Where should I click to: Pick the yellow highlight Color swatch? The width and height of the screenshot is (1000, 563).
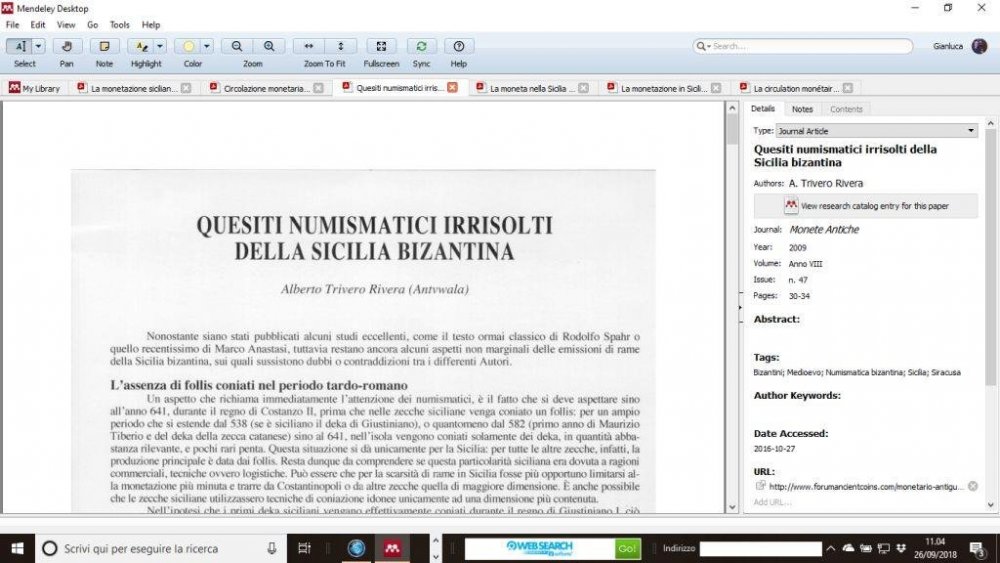188,46
